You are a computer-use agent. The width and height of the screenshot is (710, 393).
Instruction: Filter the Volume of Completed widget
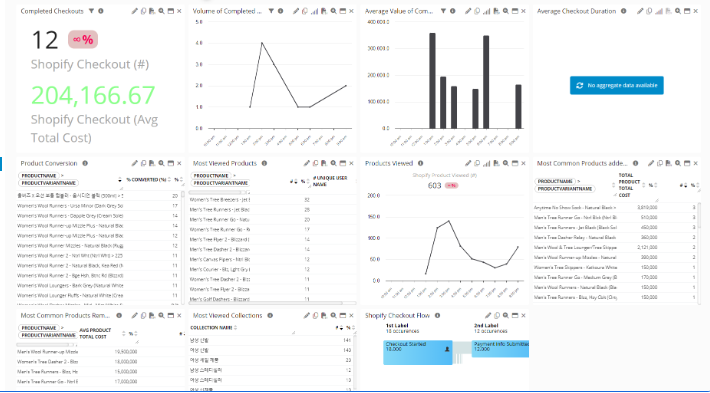point(271,11)
